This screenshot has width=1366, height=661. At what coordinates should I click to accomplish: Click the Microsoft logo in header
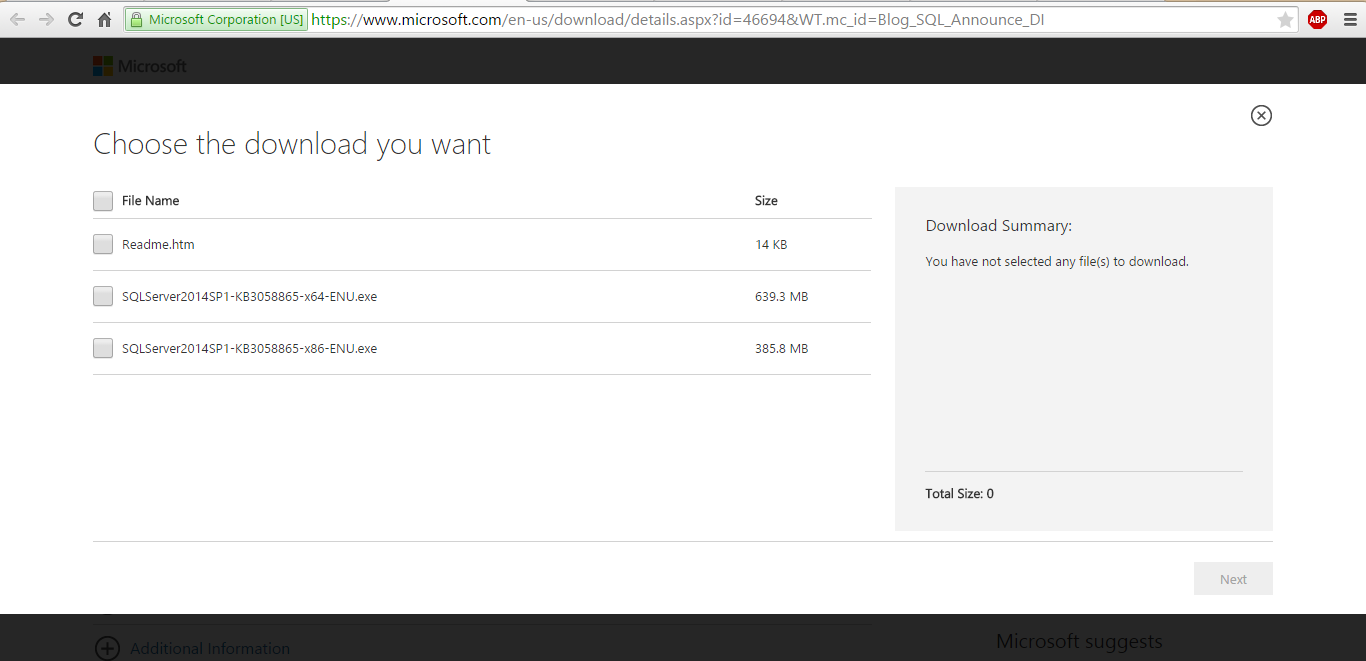tap(140, 66)
